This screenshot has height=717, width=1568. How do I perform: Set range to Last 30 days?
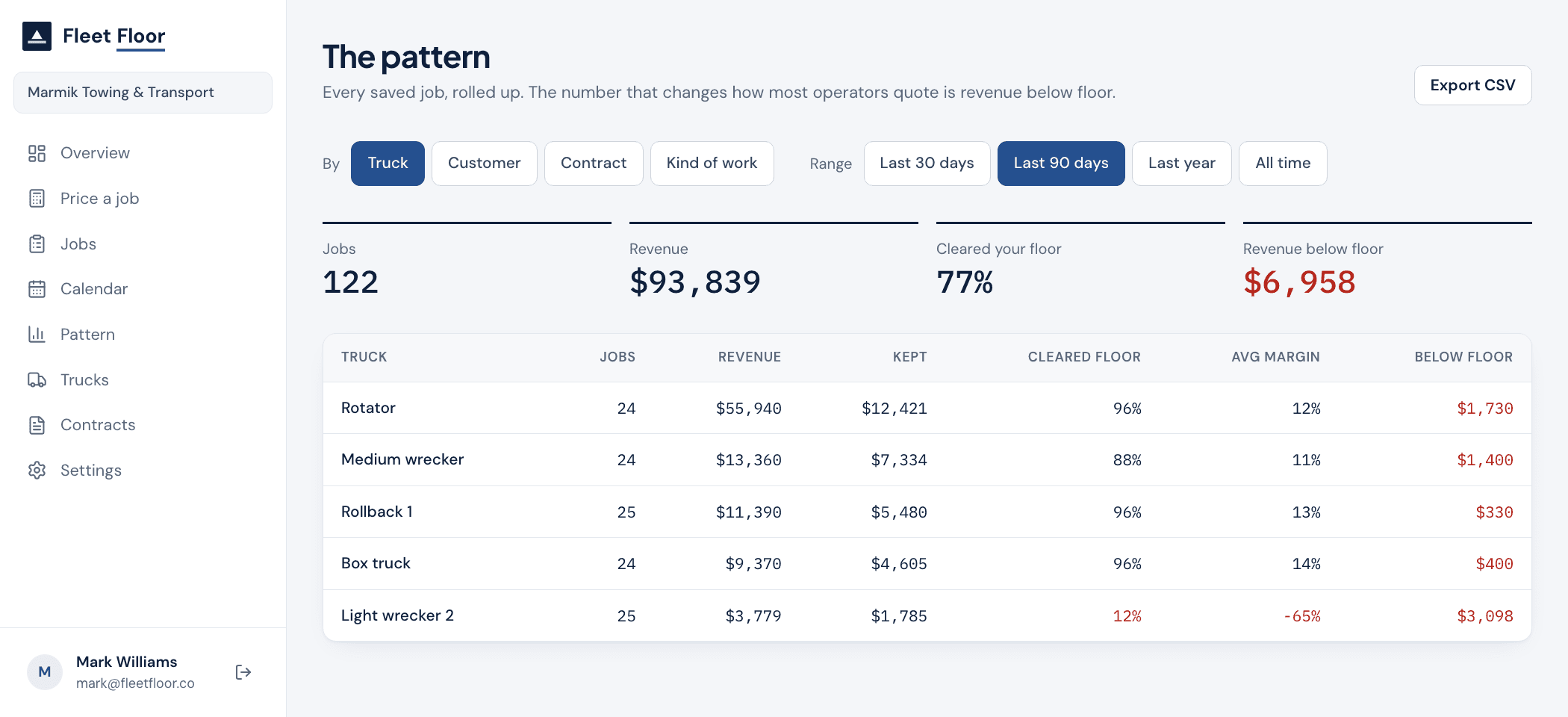pos(927,164)
